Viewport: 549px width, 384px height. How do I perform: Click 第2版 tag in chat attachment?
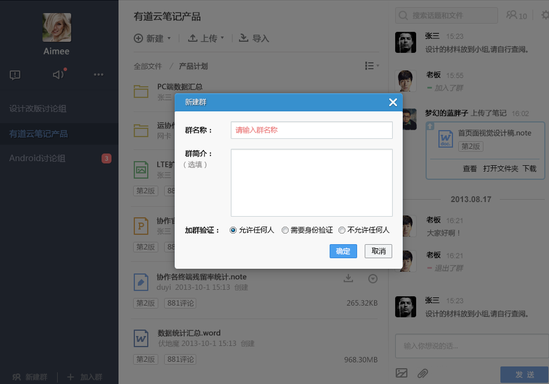471,146
